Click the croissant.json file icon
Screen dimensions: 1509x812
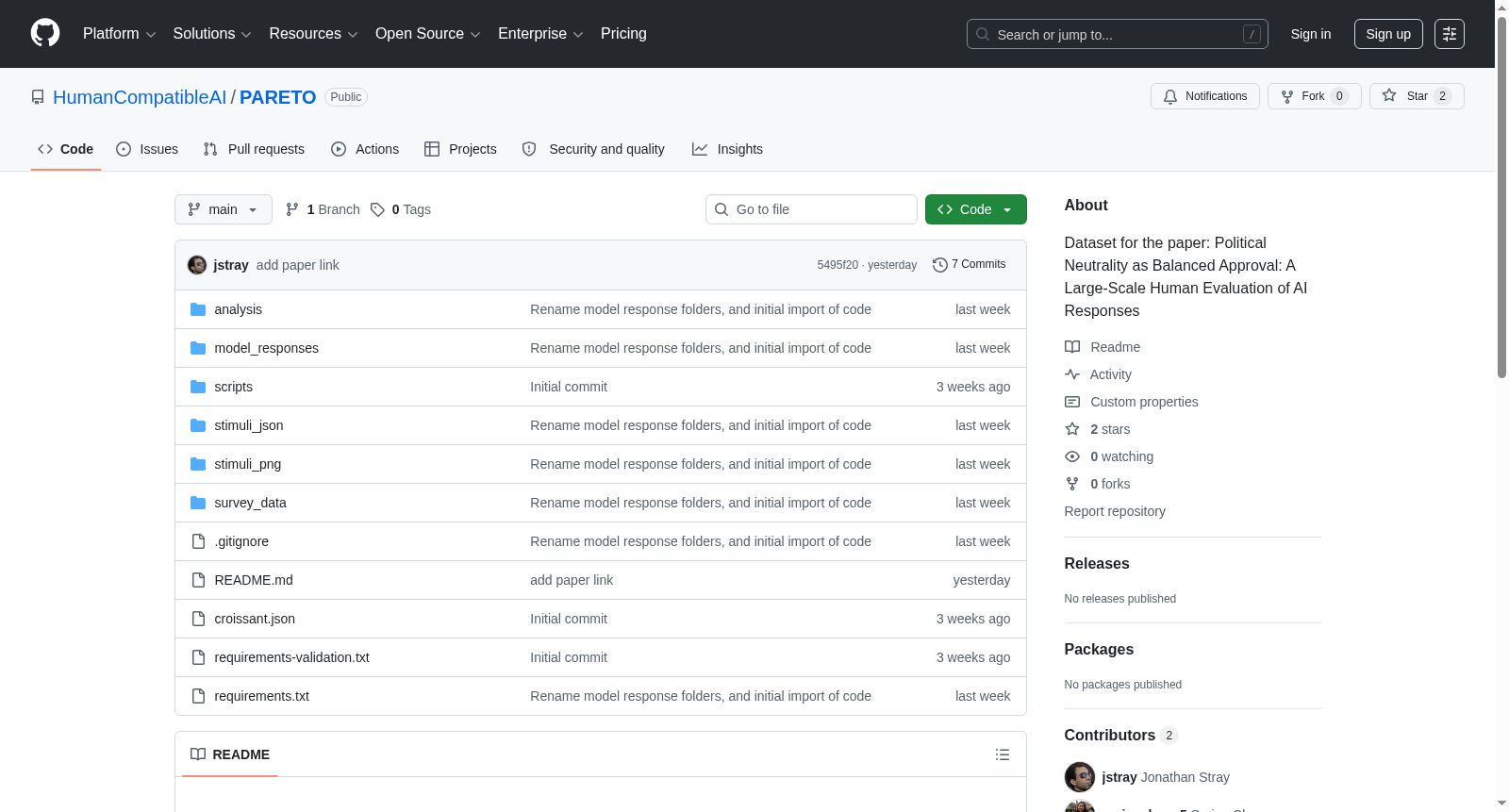click(x=198, y=619)
